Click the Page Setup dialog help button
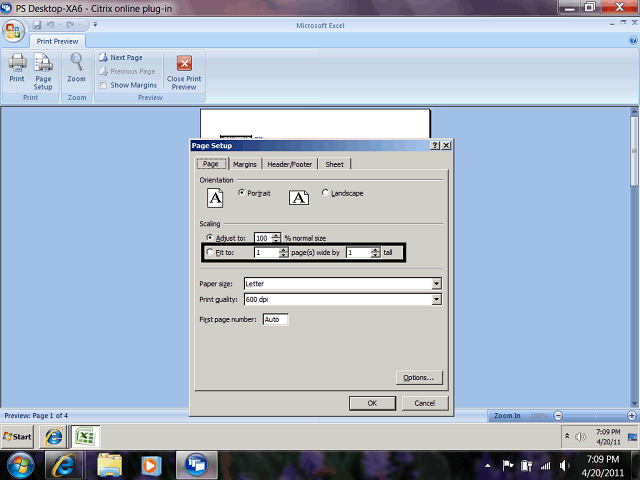The image size is (640, 480). pos(435,145)
